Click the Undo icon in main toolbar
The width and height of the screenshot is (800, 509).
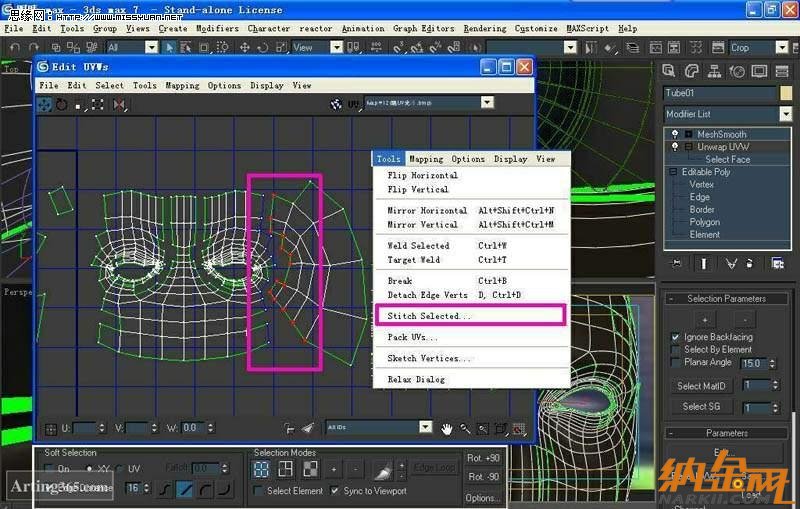[14, 48]
